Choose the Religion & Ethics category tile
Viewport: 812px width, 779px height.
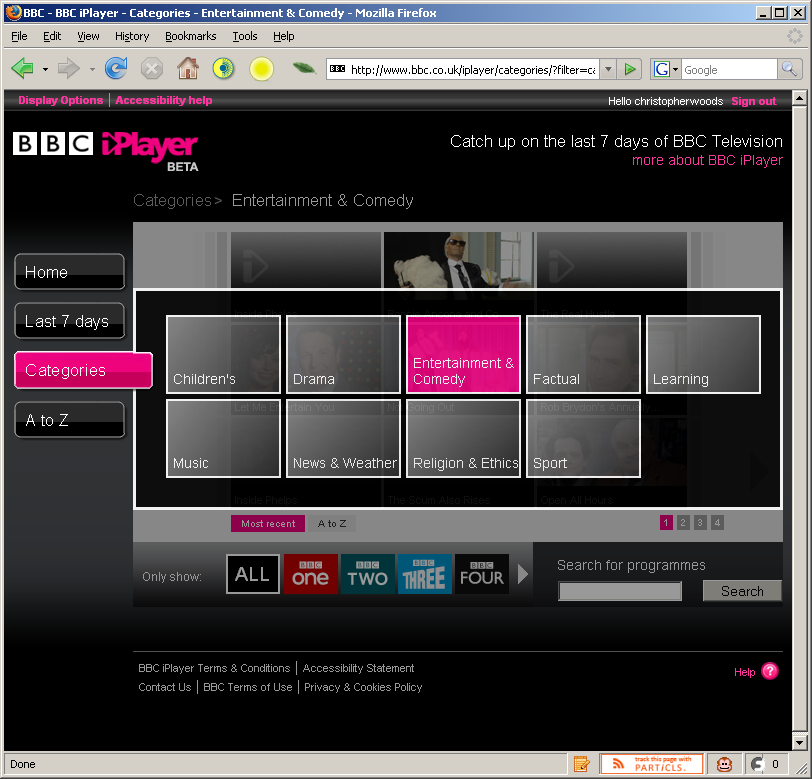click(463, 438)
